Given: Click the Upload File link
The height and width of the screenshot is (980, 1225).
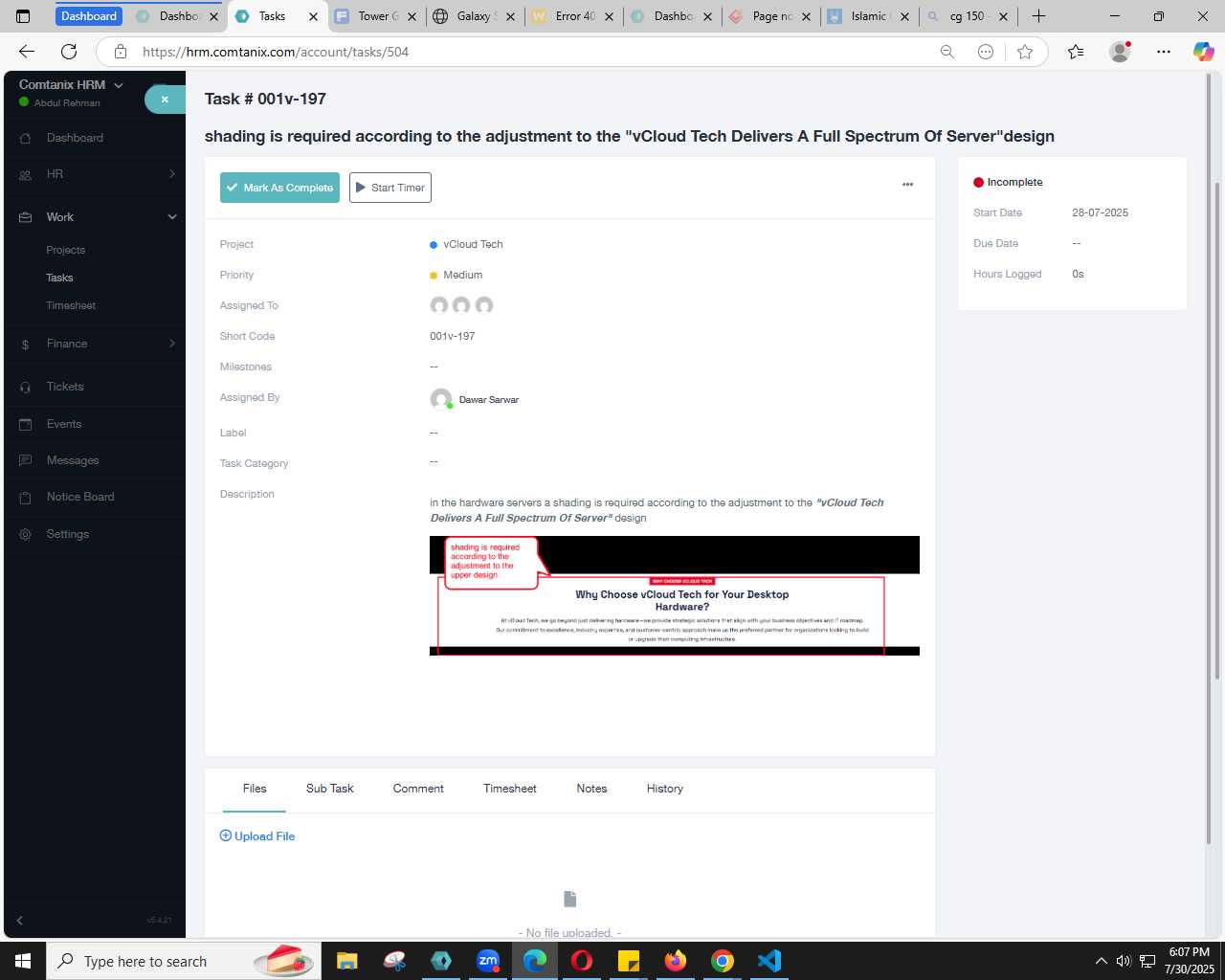Looking at the screenshot, I should 257,836.
